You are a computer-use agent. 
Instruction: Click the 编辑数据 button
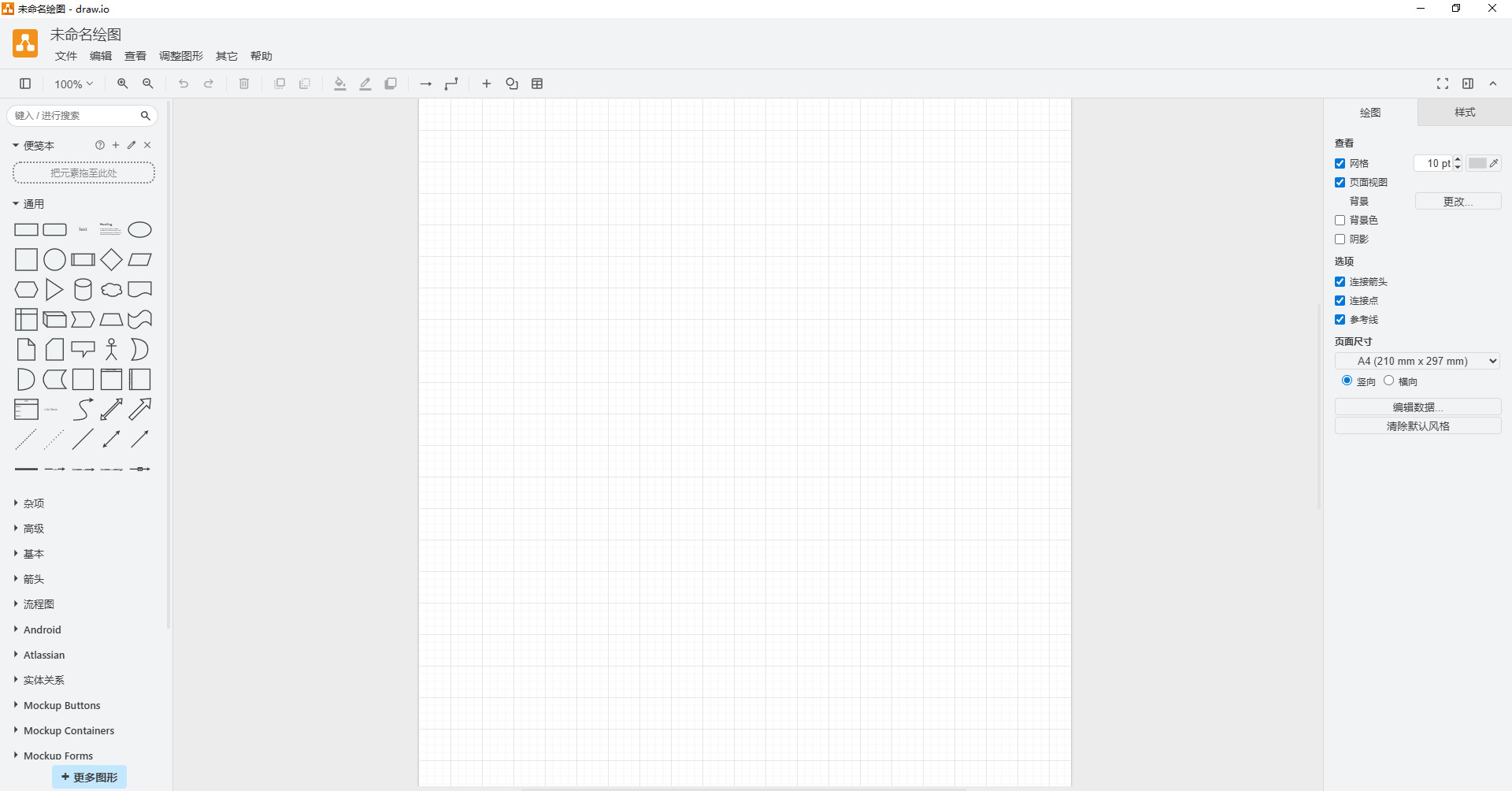pyautogui.click(x=1417, y=407)
